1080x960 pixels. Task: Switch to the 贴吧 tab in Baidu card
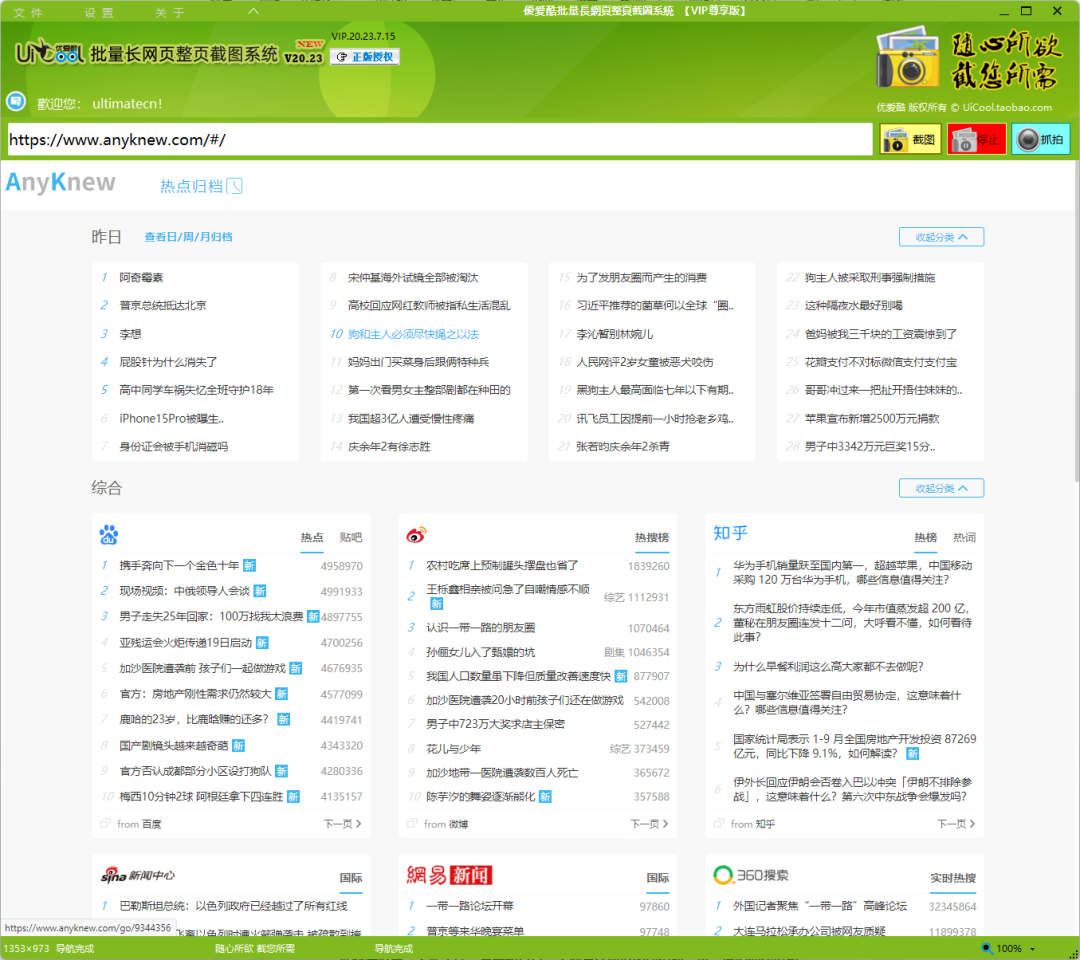350,537
